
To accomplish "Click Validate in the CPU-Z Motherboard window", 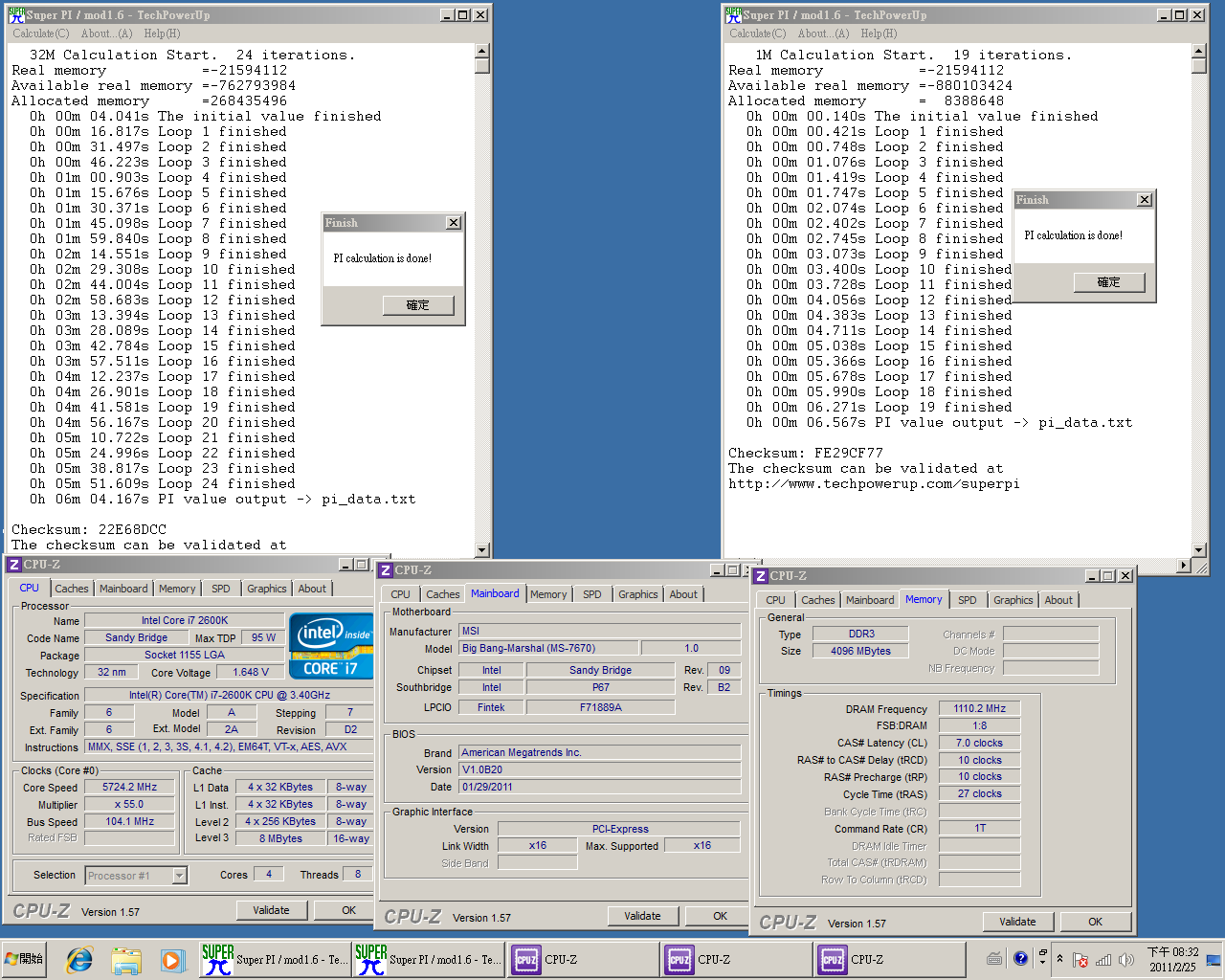I will (642, 916).
